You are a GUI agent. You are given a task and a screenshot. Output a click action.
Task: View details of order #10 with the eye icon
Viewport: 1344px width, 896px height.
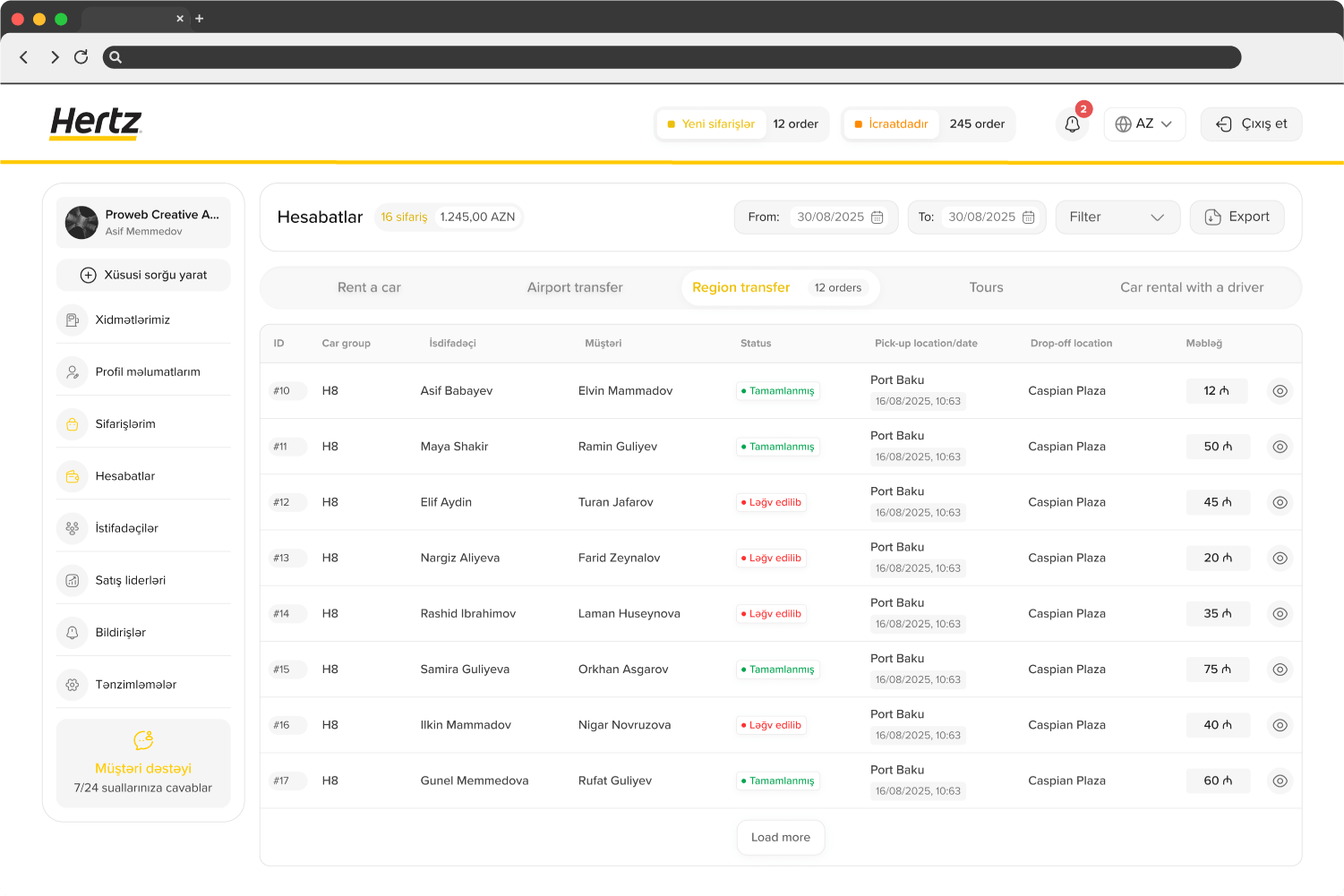tap(1280, 390)
